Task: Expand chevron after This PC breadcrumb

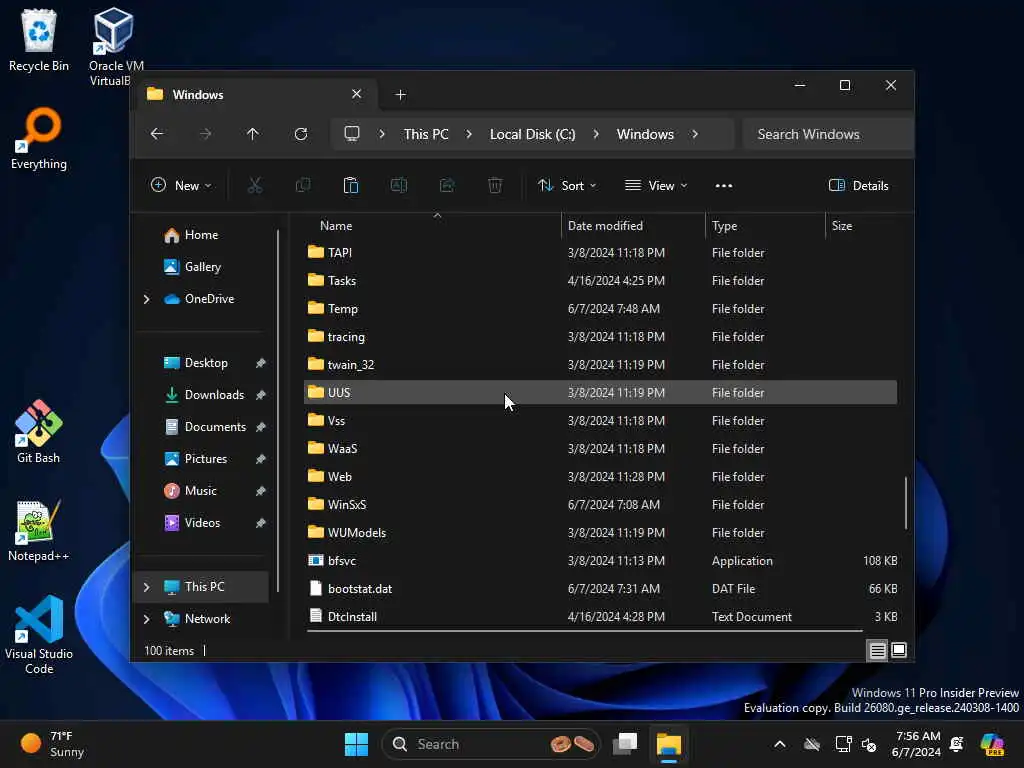Action: pyautogui.click(x=469, y=134)
